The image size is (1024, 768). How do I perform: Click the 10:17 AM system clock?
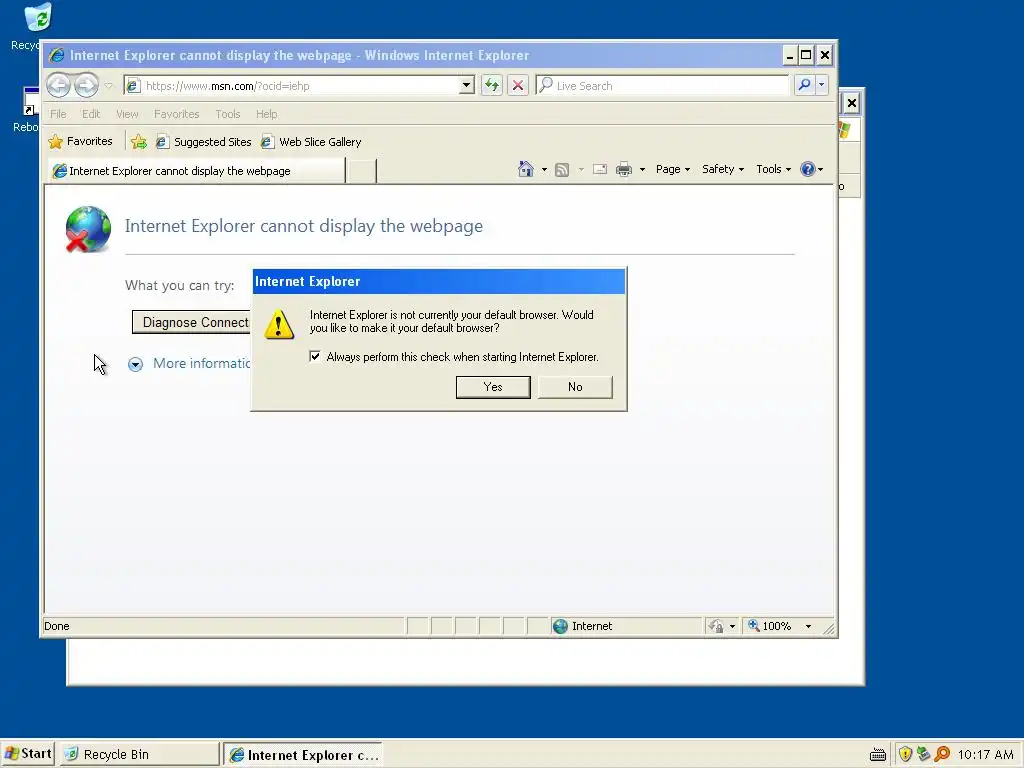click(x=985, y=754)
